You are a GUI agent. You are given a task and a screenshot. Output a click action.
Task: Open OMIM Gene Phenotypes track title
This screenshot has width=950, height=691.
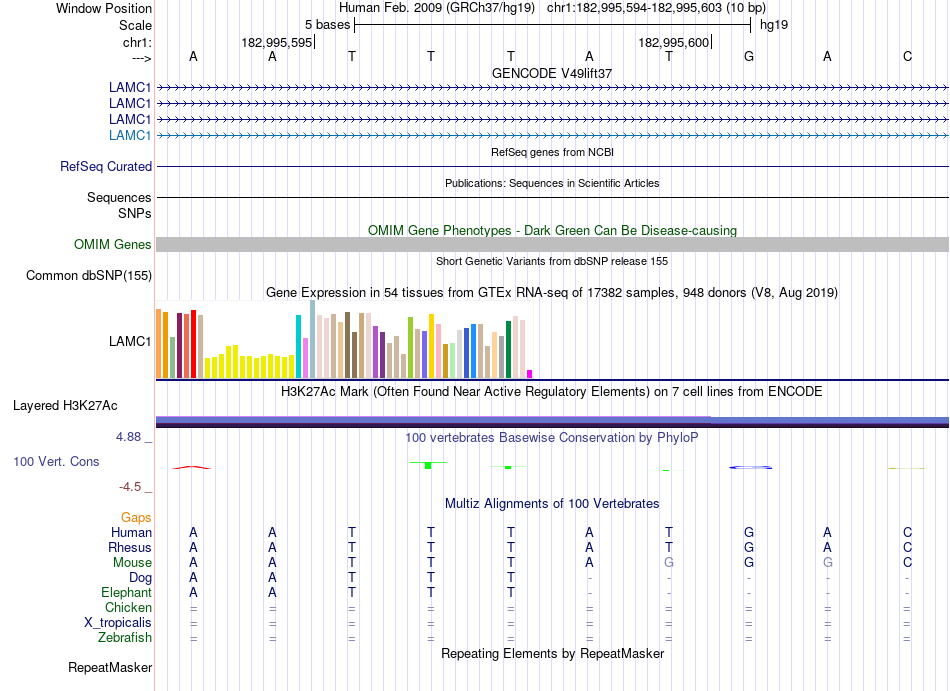552,231
